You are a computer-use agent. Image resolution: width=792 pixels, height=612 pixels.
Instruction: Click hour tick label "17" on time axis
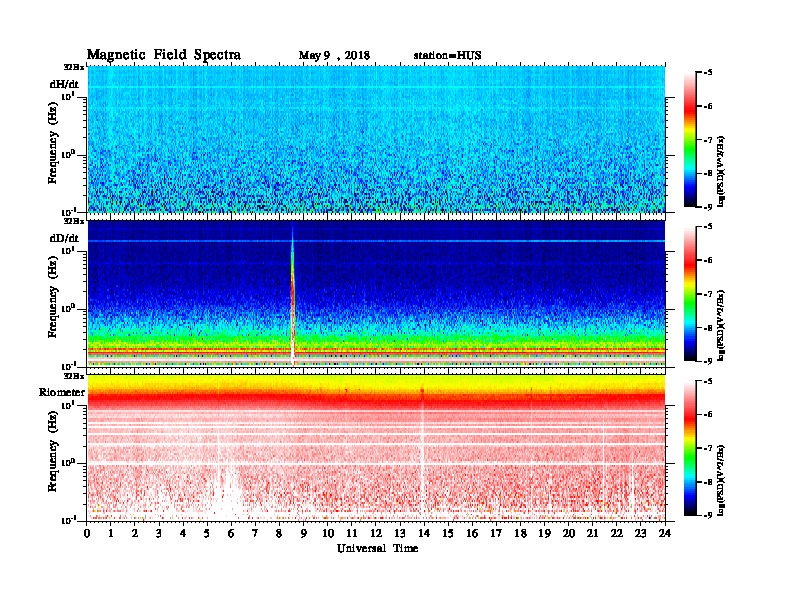tap(496, 534)
